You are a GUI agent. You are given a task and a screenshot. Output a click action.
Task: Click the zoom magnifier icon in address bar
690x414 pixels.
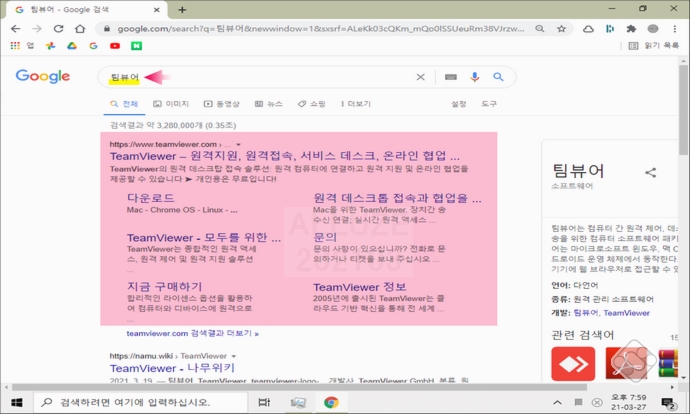pyautogui.click(x=540, y=29)
